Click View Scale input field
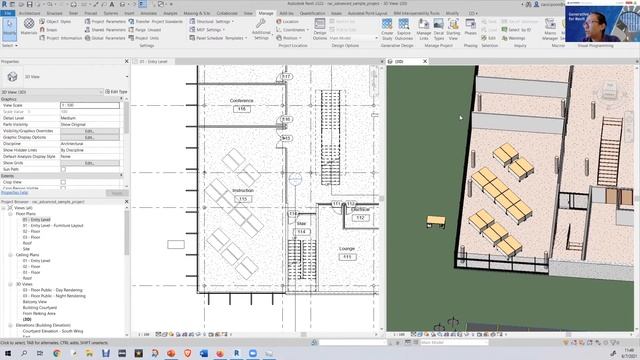Image resolution: width=640 pixels, height=360 pixels. click(x=90, y=105)
